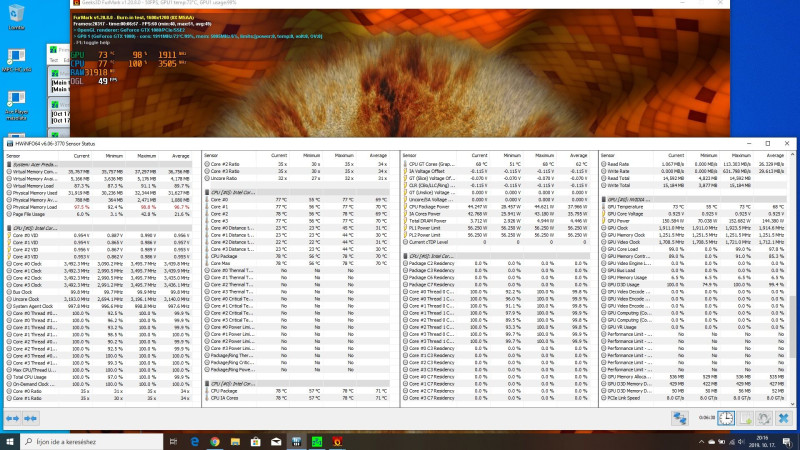Select the CPU Package Power row
The image size is (800, 450).
496,207
